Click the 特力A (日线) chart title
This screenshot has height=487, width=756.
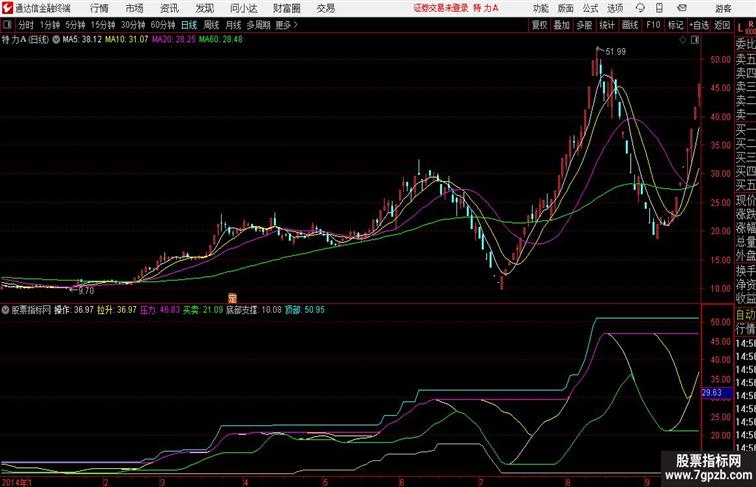pyautogui.click(x=25, y=40)
